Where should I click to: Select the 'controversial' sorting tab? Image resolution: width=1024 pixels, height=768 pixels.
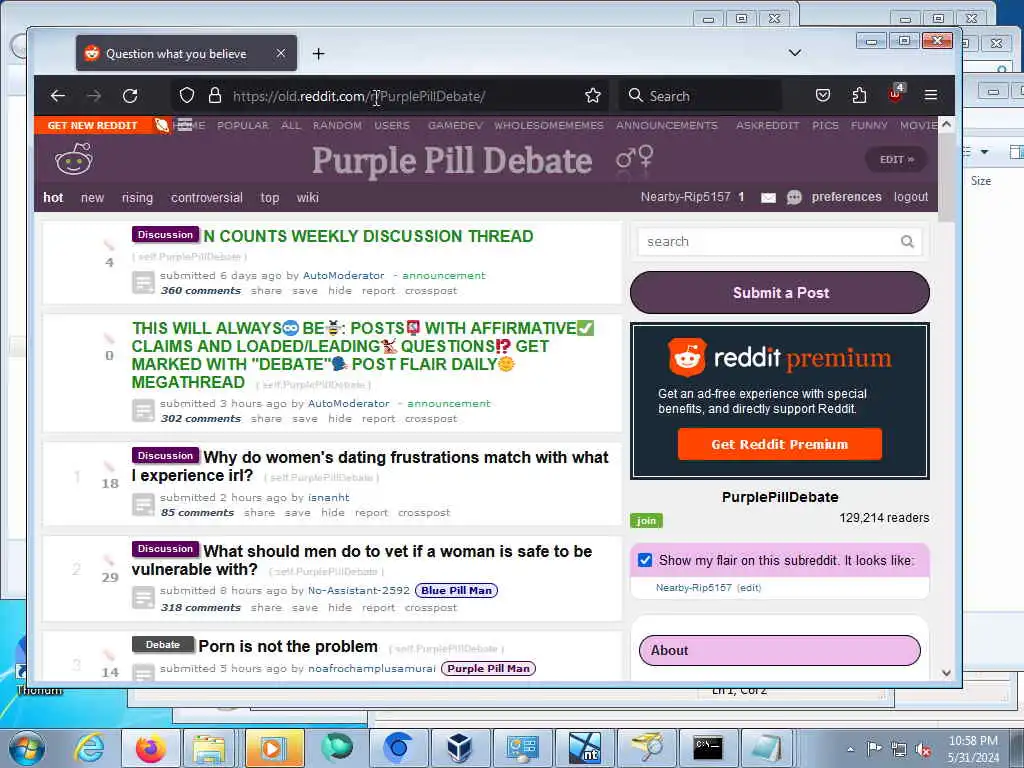click(206, 197)
